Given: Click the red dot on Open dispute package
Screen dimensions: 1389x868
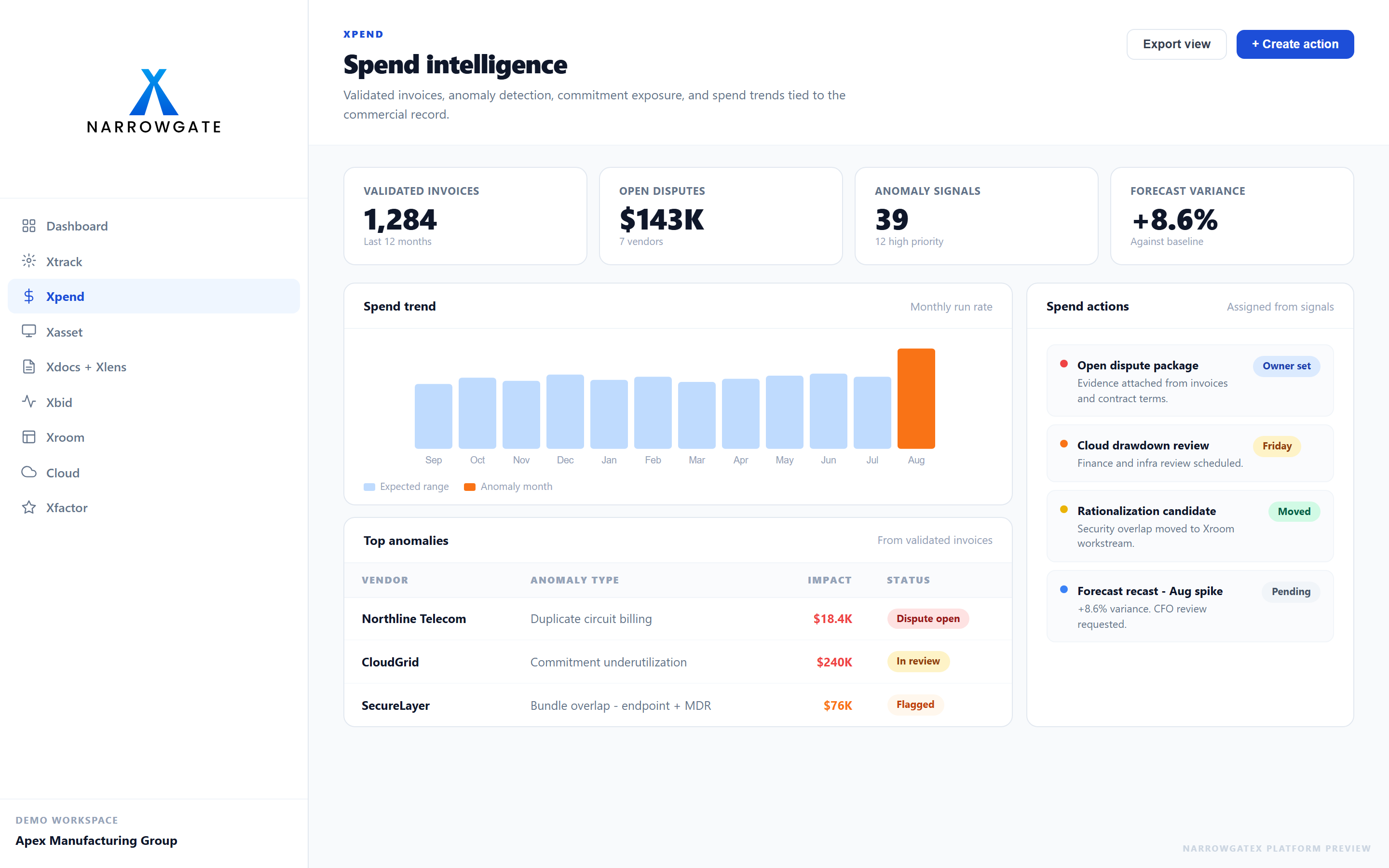Looking at the screenshot, I should 1063,364.
